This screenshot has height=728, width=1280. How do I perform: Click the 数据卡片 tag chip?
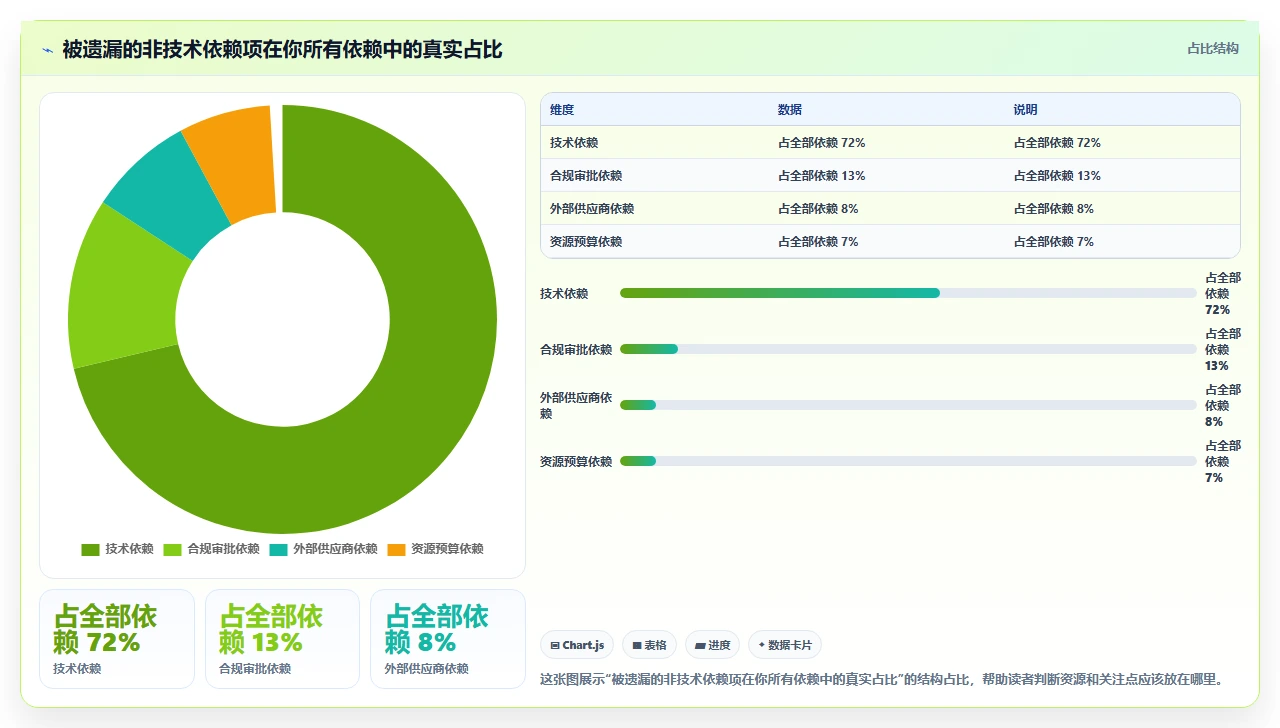(785, 645)
